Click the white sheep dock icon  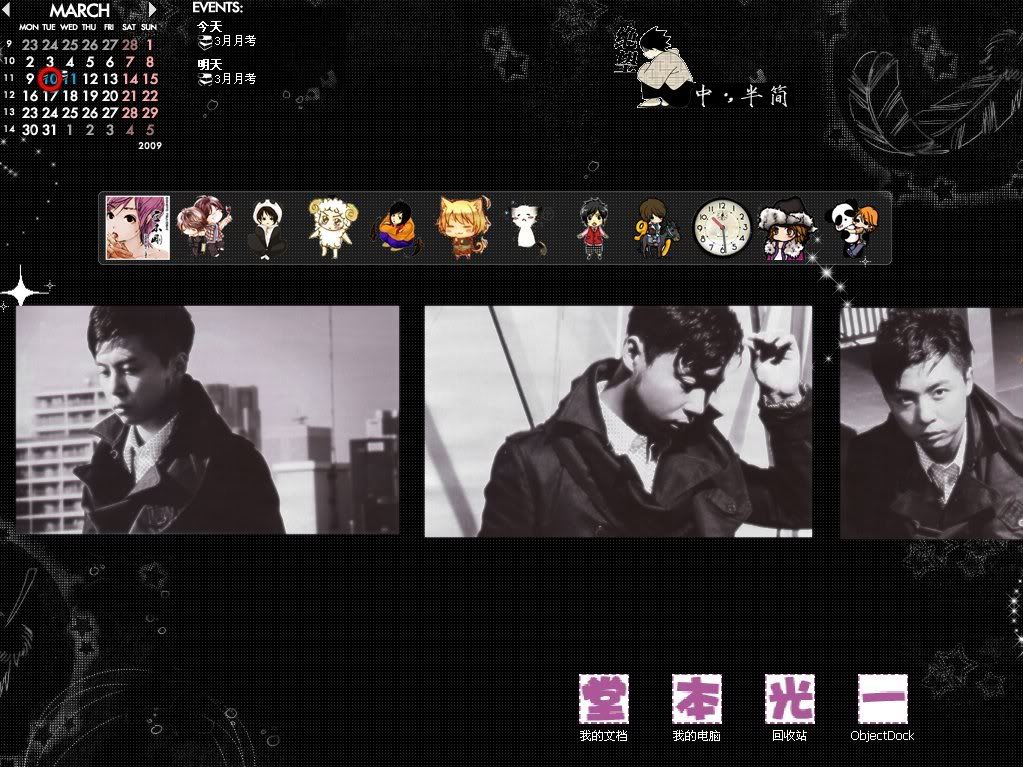pyautogui.click(x=329, y=228)
